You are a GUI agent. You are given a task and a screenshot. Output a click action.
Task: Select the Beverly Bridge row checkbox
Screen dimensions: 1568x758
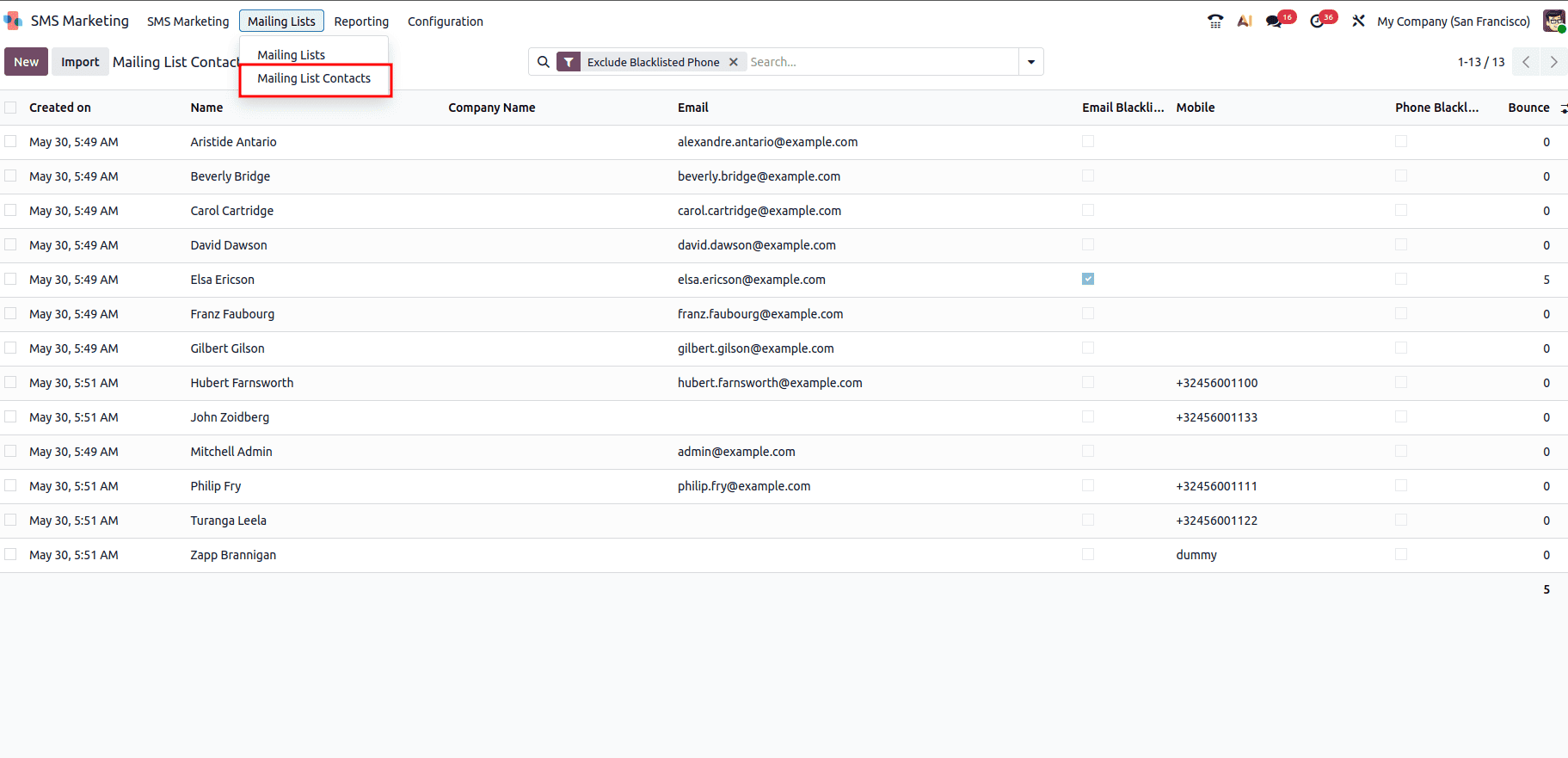(10, 176)
